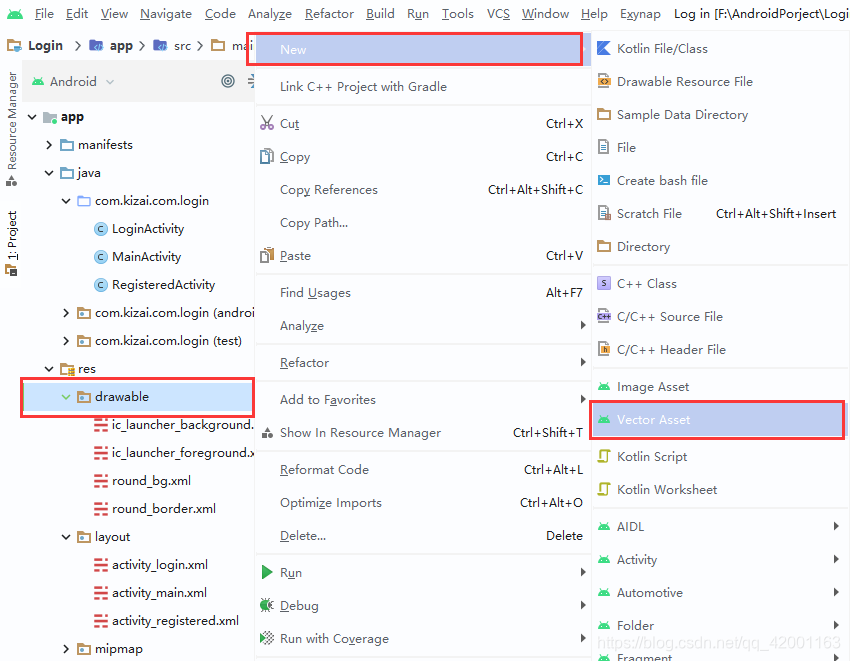Image resolution: width=850 pixels, height=661 pixels.
Task: Select RegisteredActivity in project tree
Action: [x=163, y=285]
